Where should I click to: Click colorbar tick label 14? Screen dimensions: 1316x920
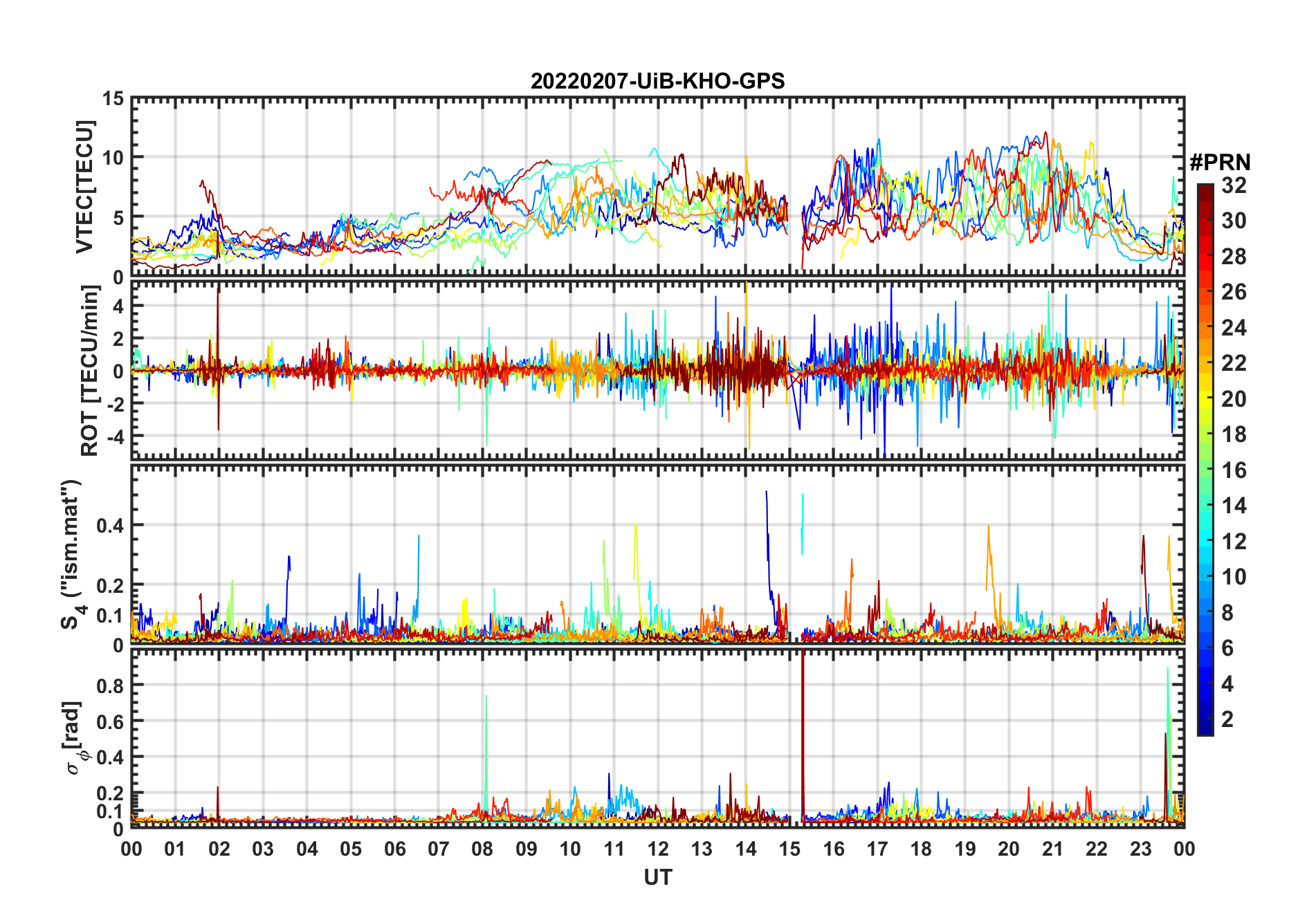[x=1234, y=506]
